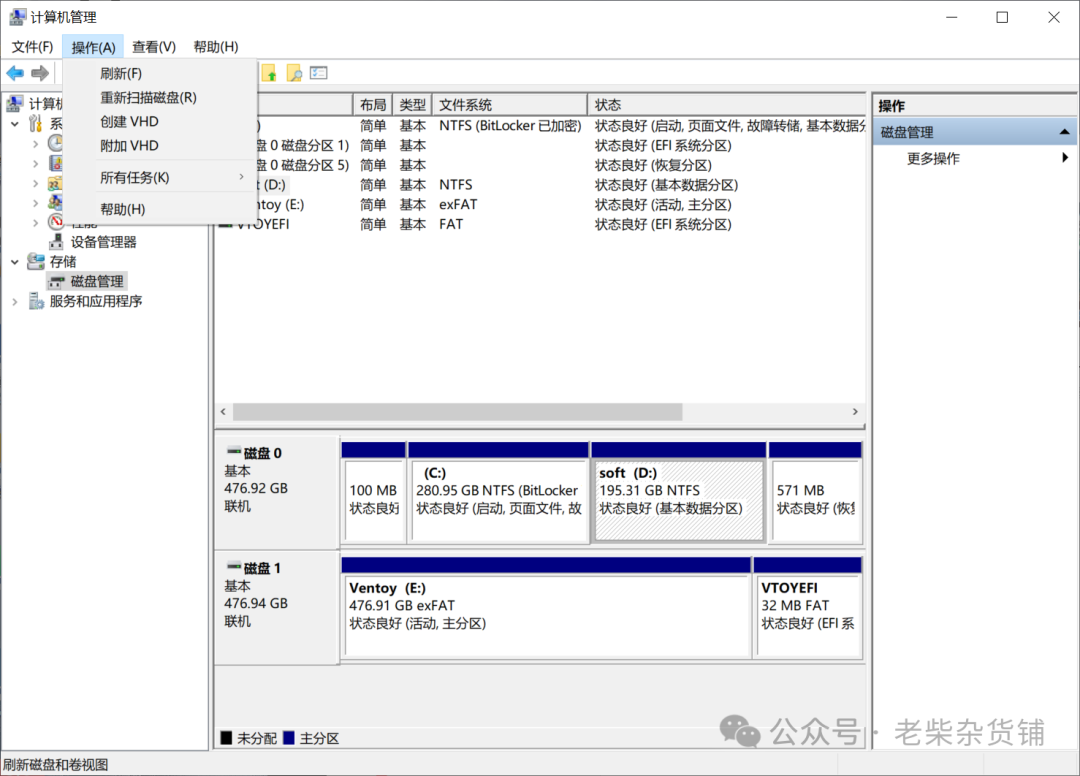Click the checklist view toolbar icon
This screenshot has height=776, width=1080.
318,73
